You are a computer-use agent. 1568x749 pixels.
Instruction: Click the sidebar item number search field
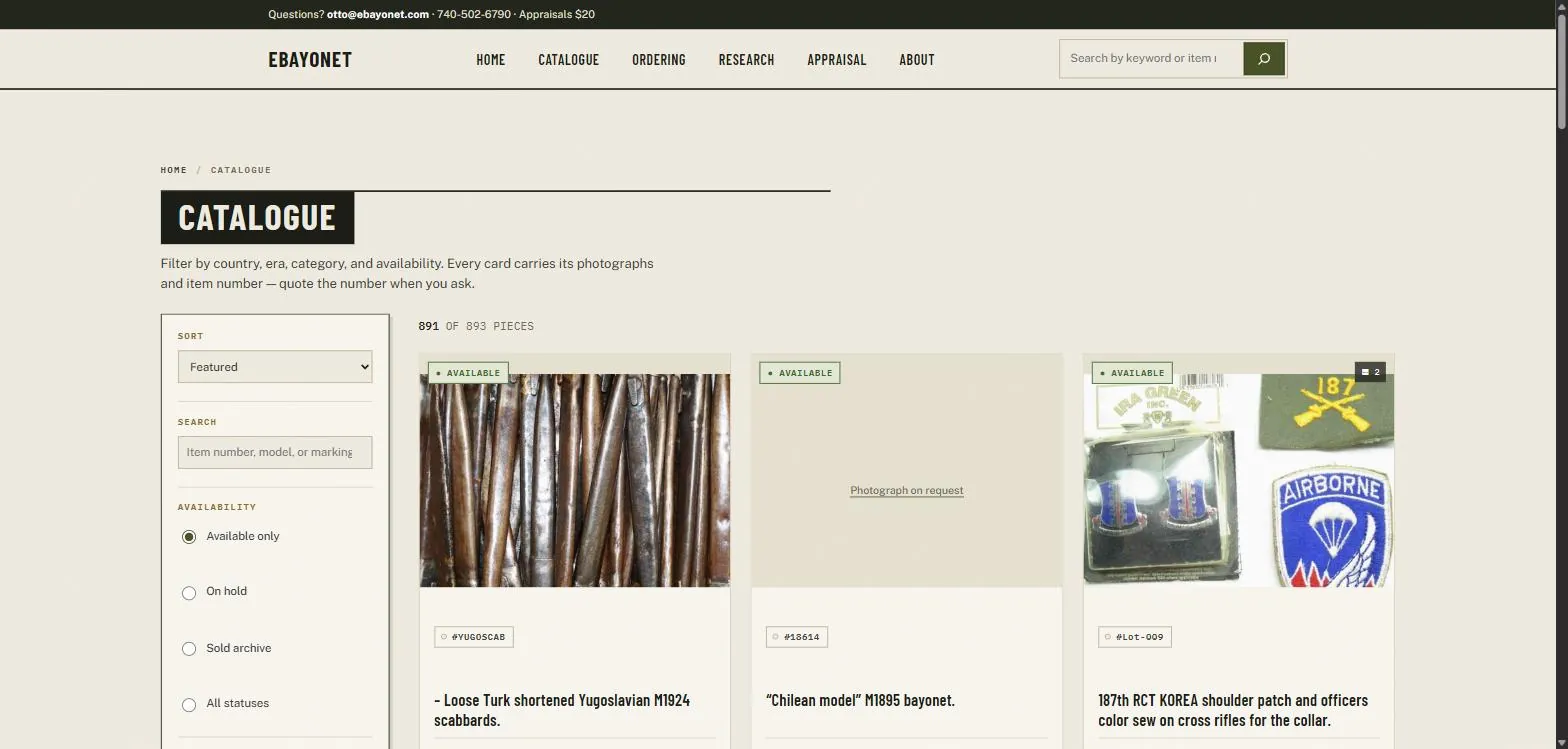pyautogui.click(x=275, y=452)
